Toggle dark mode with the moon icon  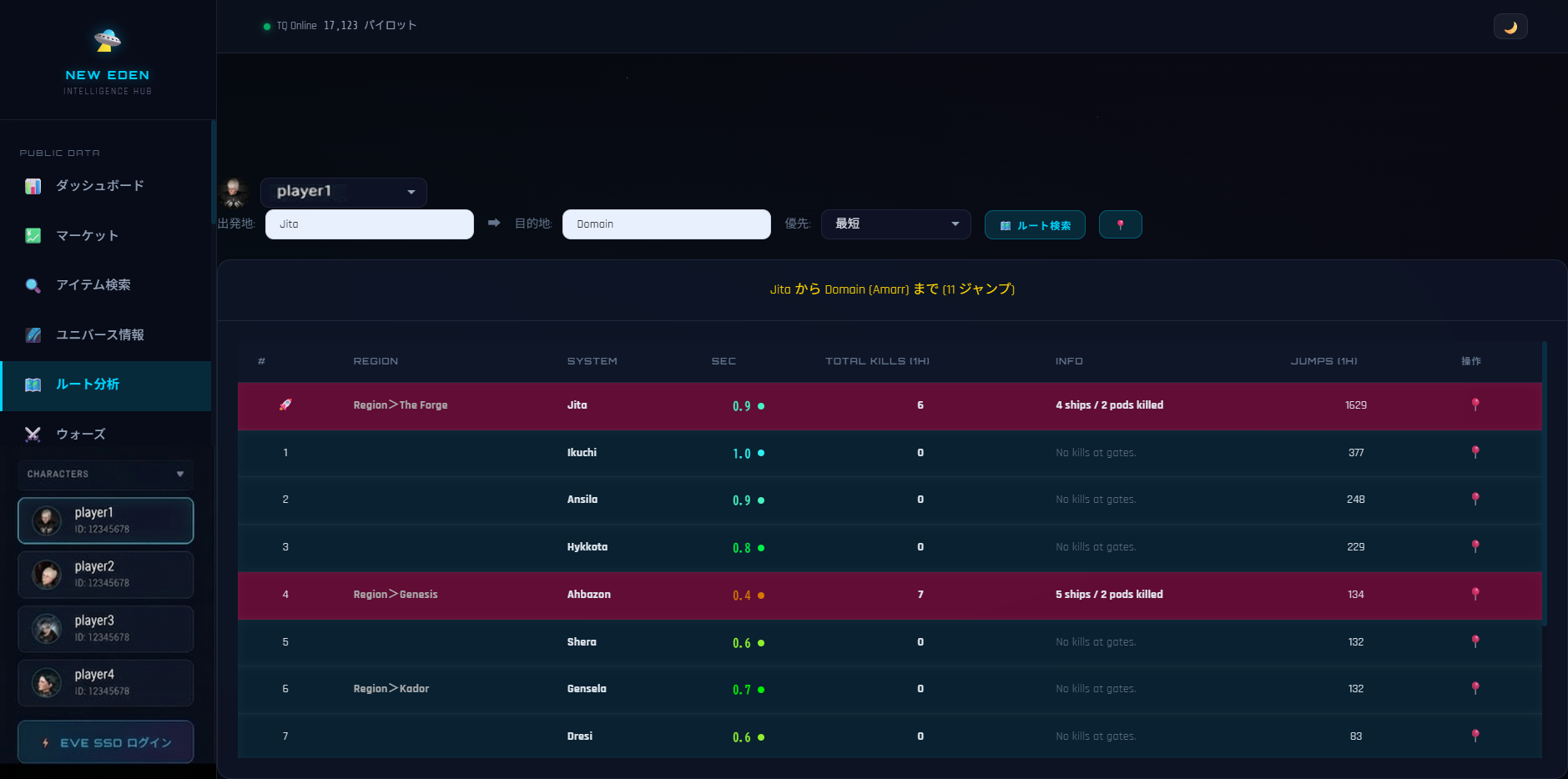click(1510, 27)
